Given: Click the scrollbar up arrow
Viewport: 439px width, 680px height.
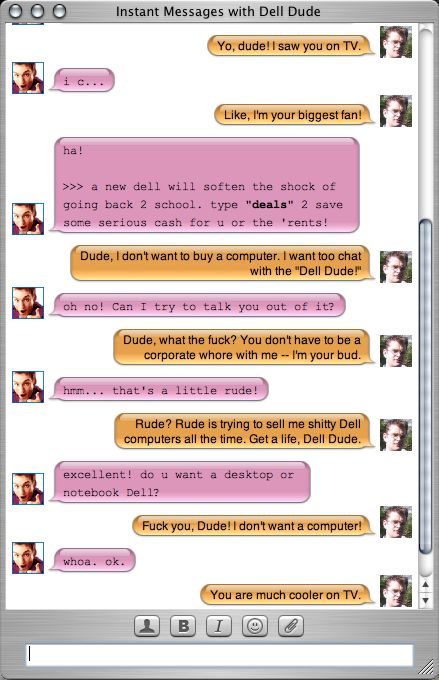Looking at the screenshot, I should click(x=426, y=585).
